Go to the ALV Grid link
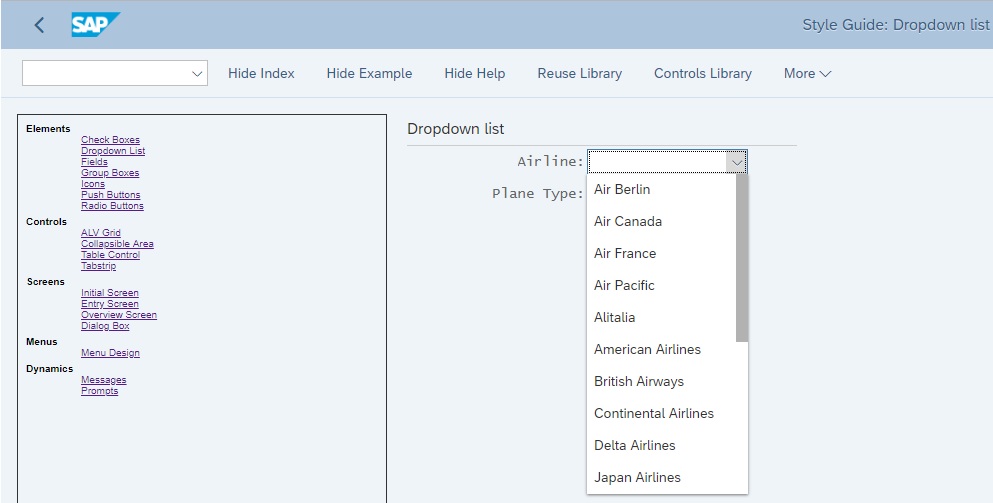The height and width of the screenshot is (503, 993). pos(101,232)
